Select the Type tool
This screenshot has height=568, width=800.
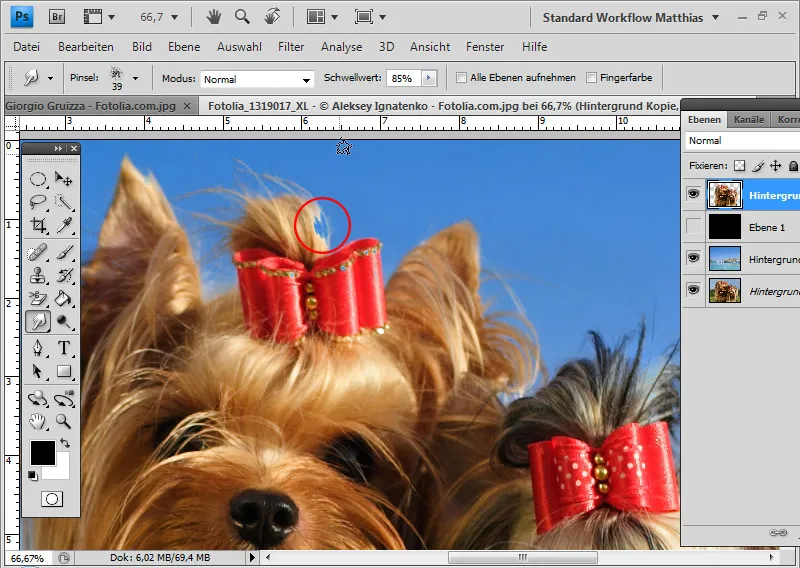tap(64, 348)
